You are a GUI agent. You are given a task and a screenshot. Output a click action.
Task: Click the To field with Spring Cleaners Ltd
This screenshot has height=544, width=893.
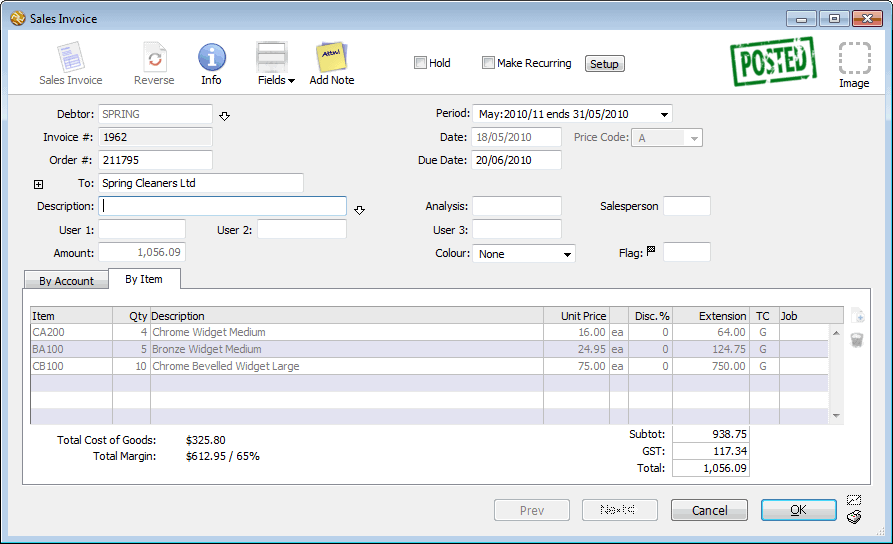click(x=201, y=183)
